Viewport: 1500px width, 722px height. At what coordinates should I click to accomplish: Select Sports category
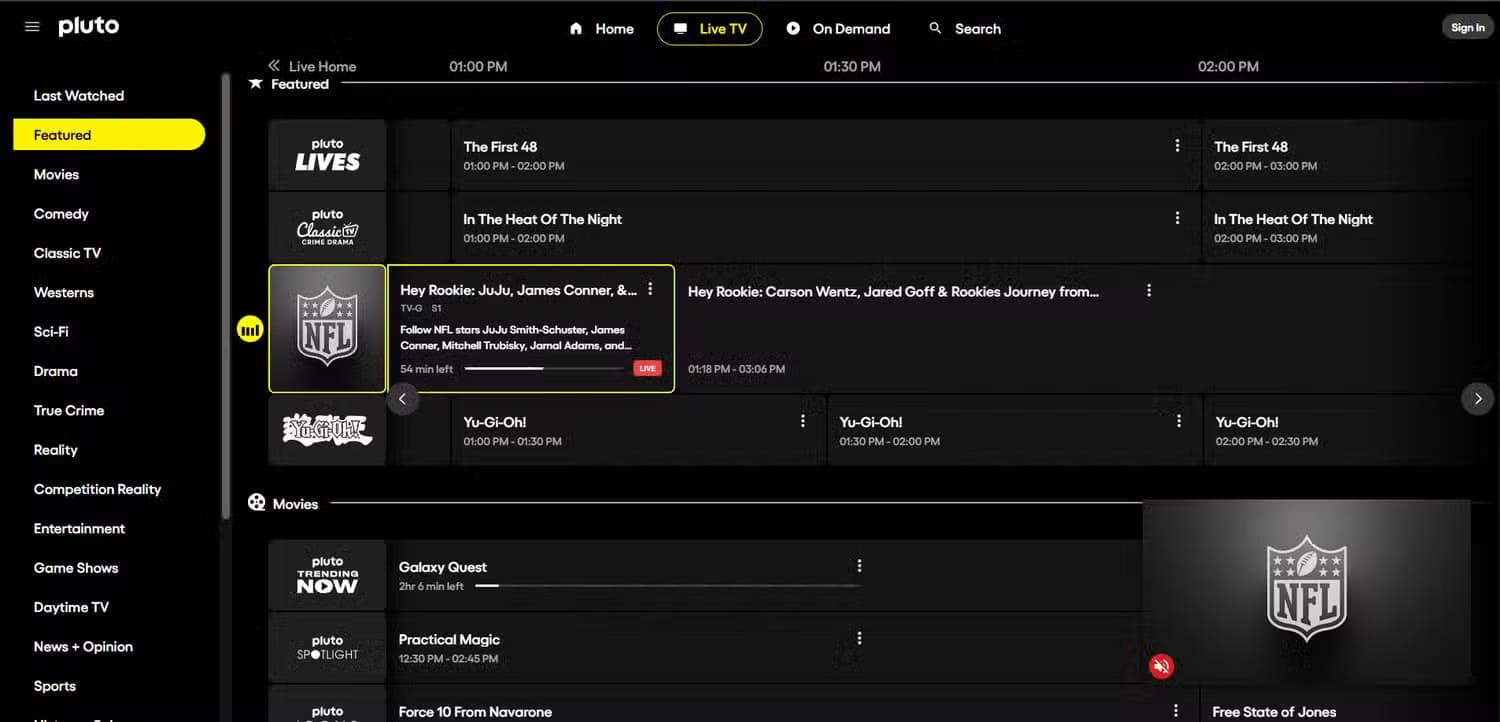(54, 686)
